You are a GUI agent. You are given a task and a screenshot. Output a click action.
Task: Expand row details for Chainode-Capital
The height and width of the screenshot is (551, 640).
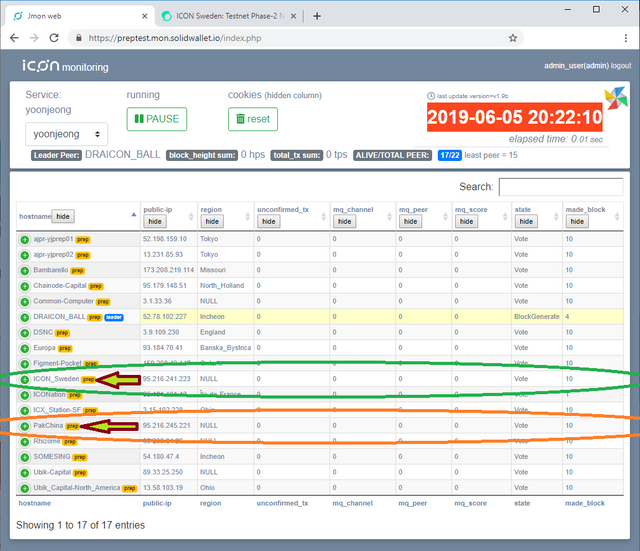pyautogui.click(x=24, y=286)
